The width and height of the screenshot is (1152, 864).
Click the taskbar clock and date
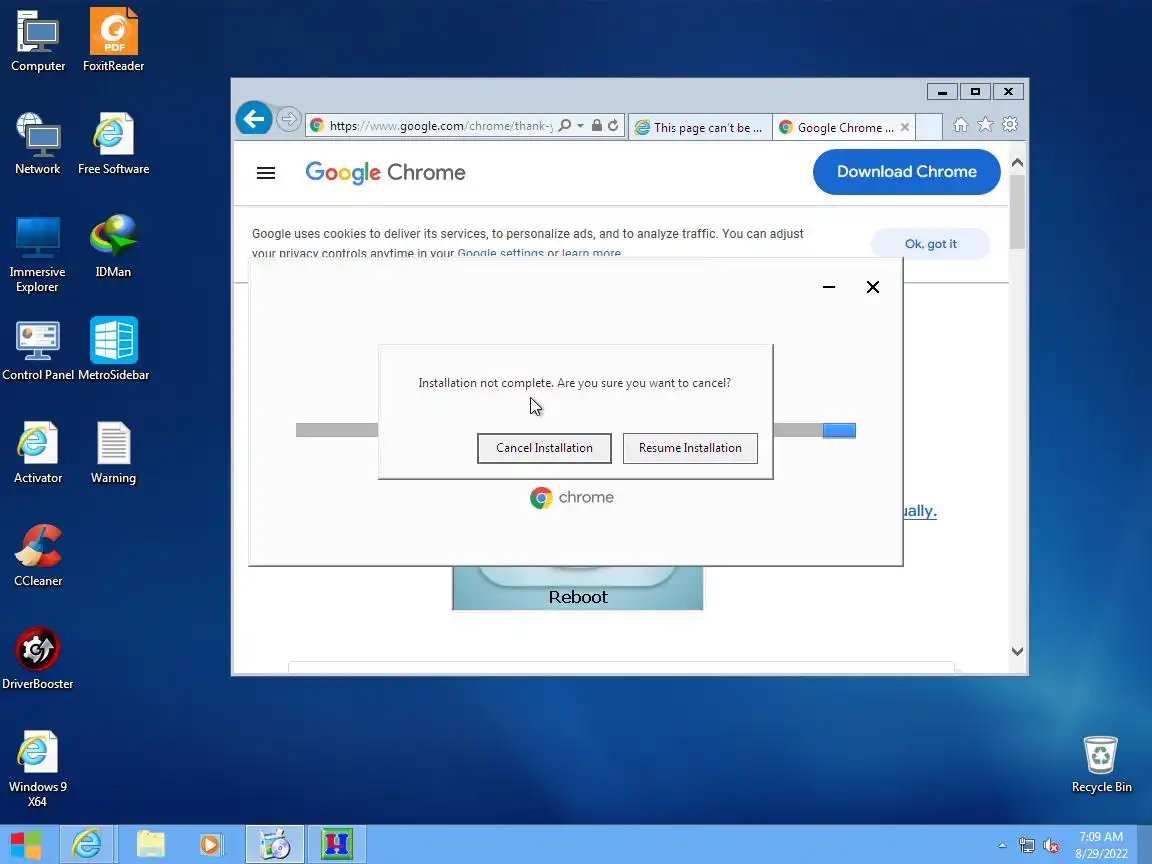tap(1101, 845)
